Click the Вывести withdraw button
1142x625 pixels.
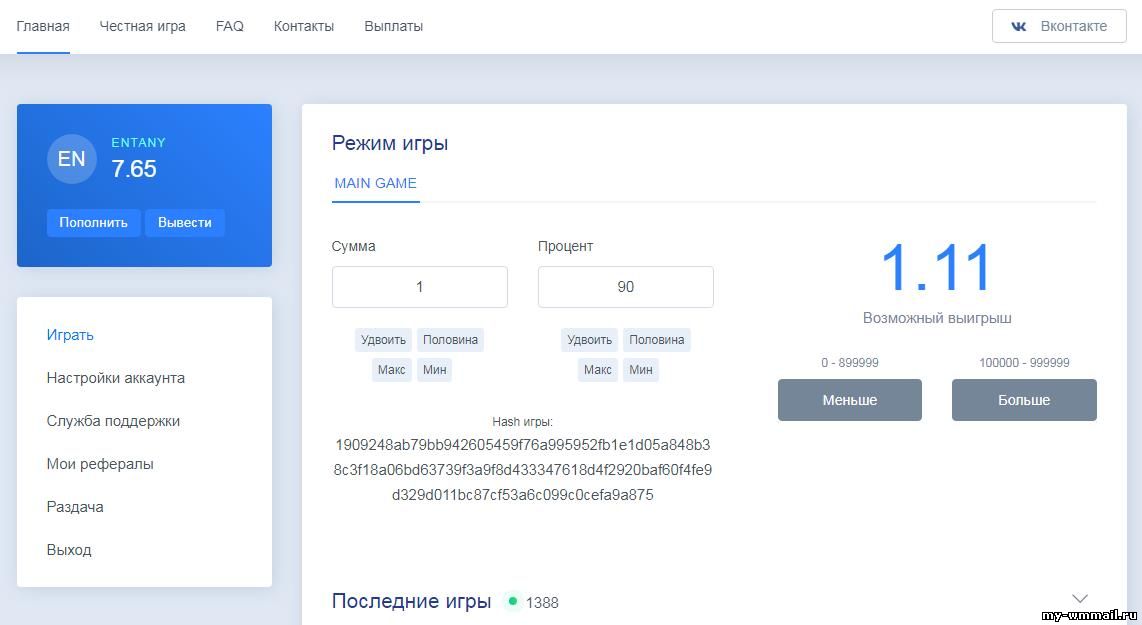coord(185,223)
